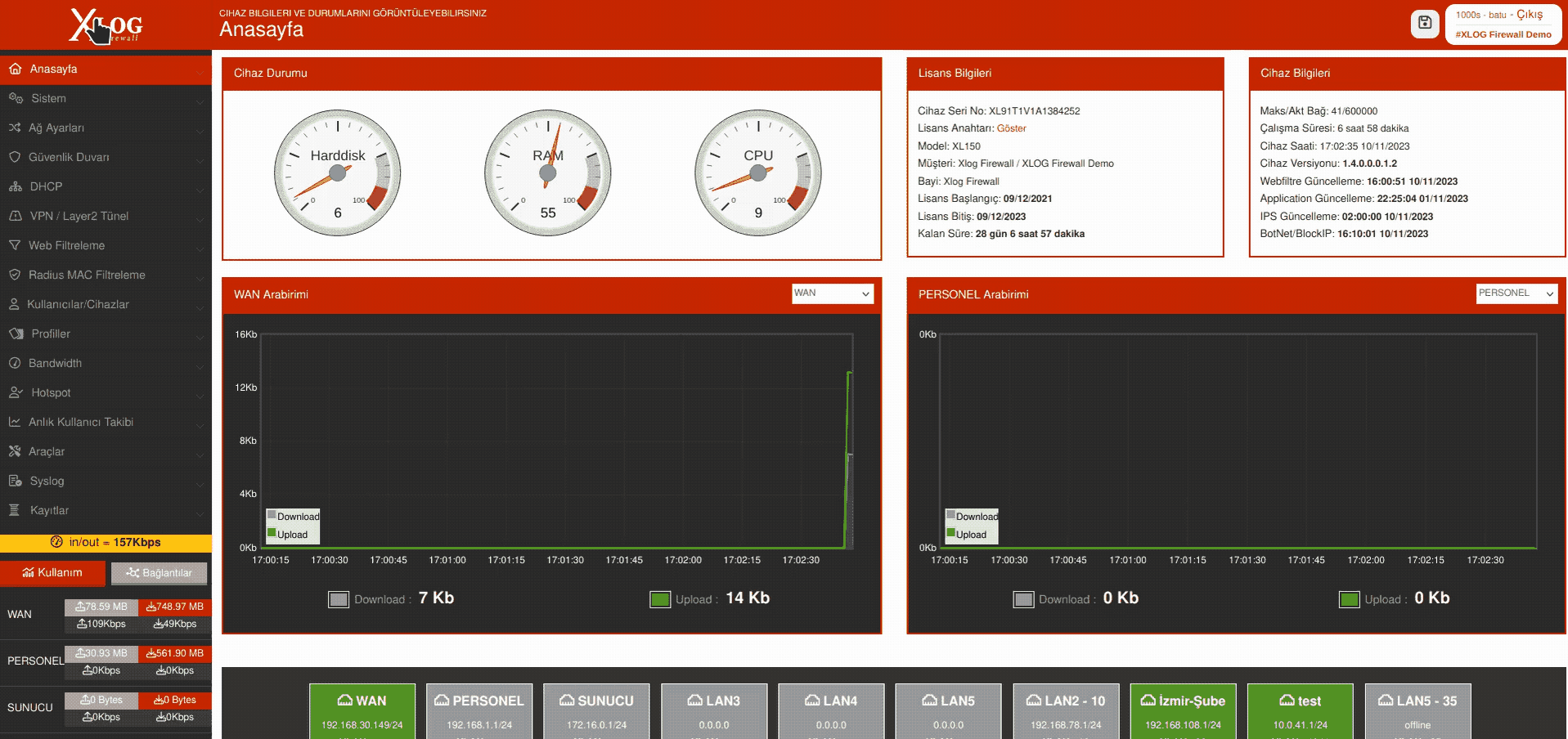Select the SUNUCU interface card
Viewport: 1568px width, 739px height.
point(596,711)
